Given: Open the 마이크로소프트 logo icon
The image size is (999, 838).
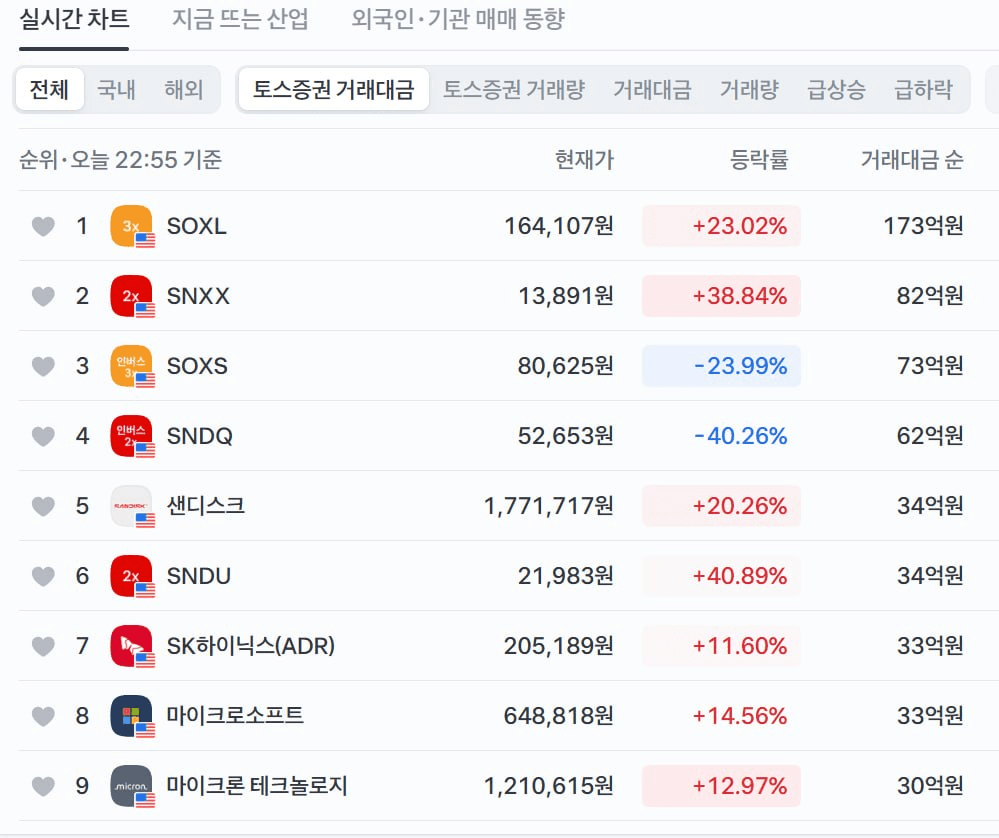Looking at the screenshot, I should pos(132,716).
